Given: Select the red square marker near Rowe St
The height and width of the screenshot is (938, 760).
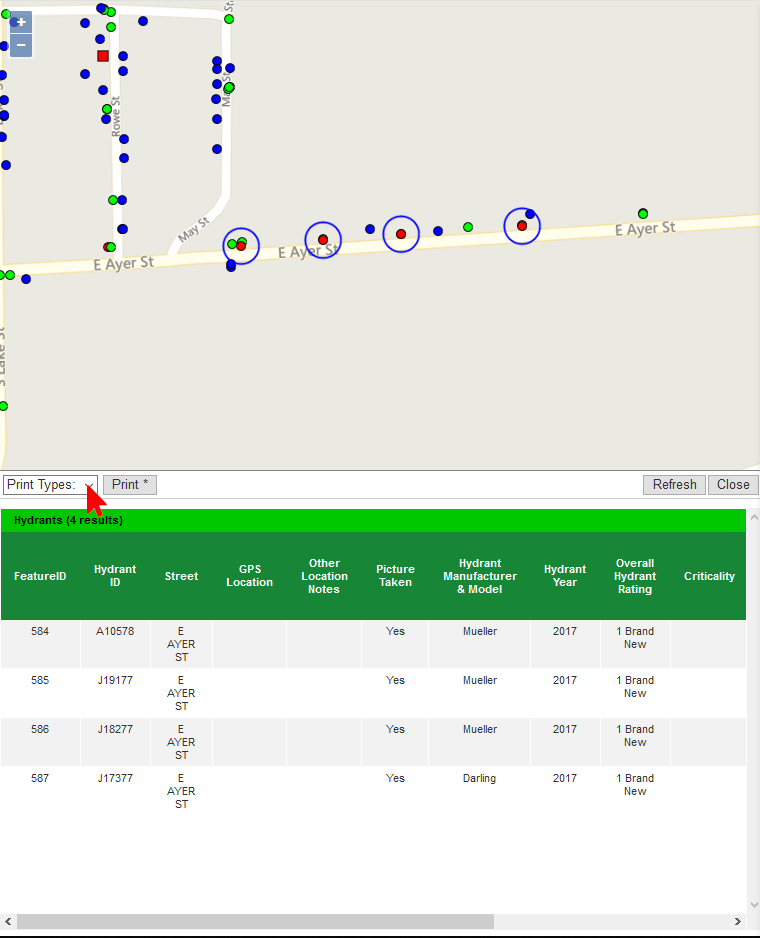Looking at the screenshot, I should [x=103, y=56].
